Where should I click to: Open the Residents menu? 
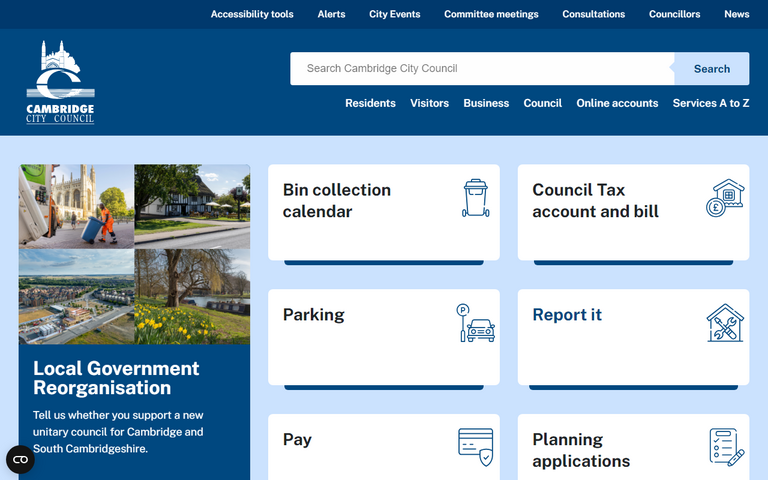tap(370, 103)
